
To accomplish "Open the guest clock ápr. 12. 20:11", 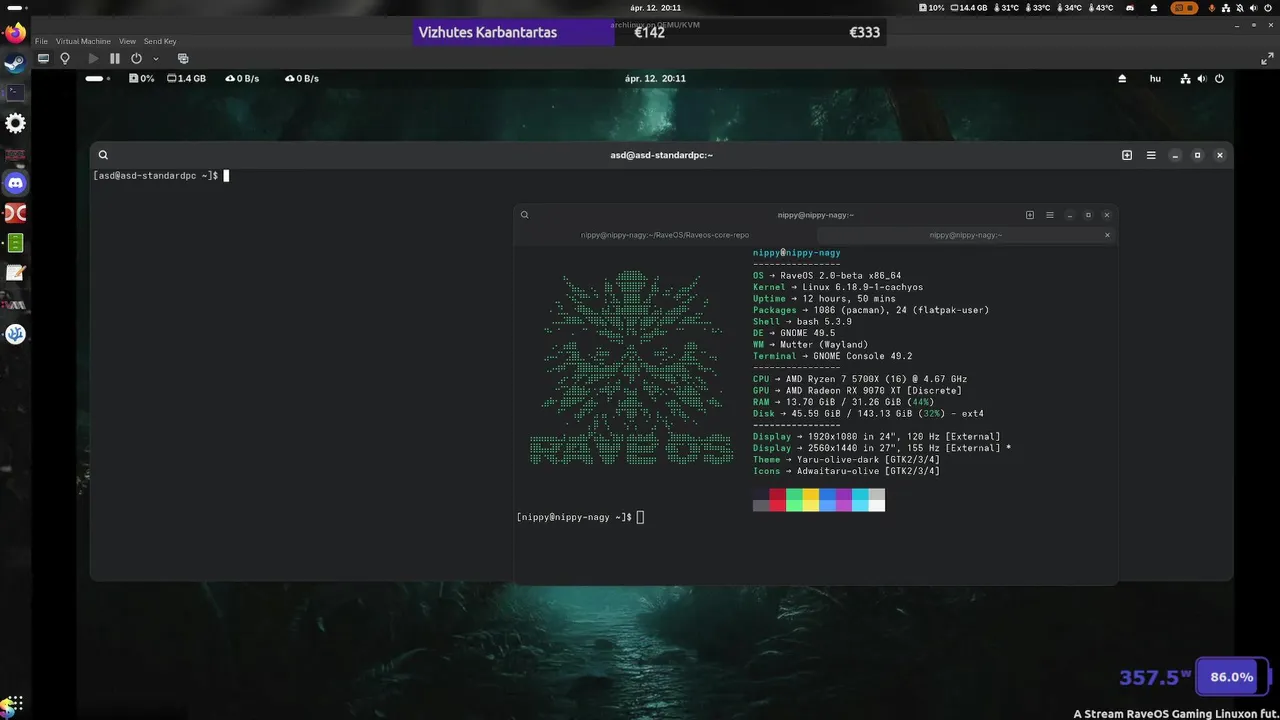I will point(655,78).
